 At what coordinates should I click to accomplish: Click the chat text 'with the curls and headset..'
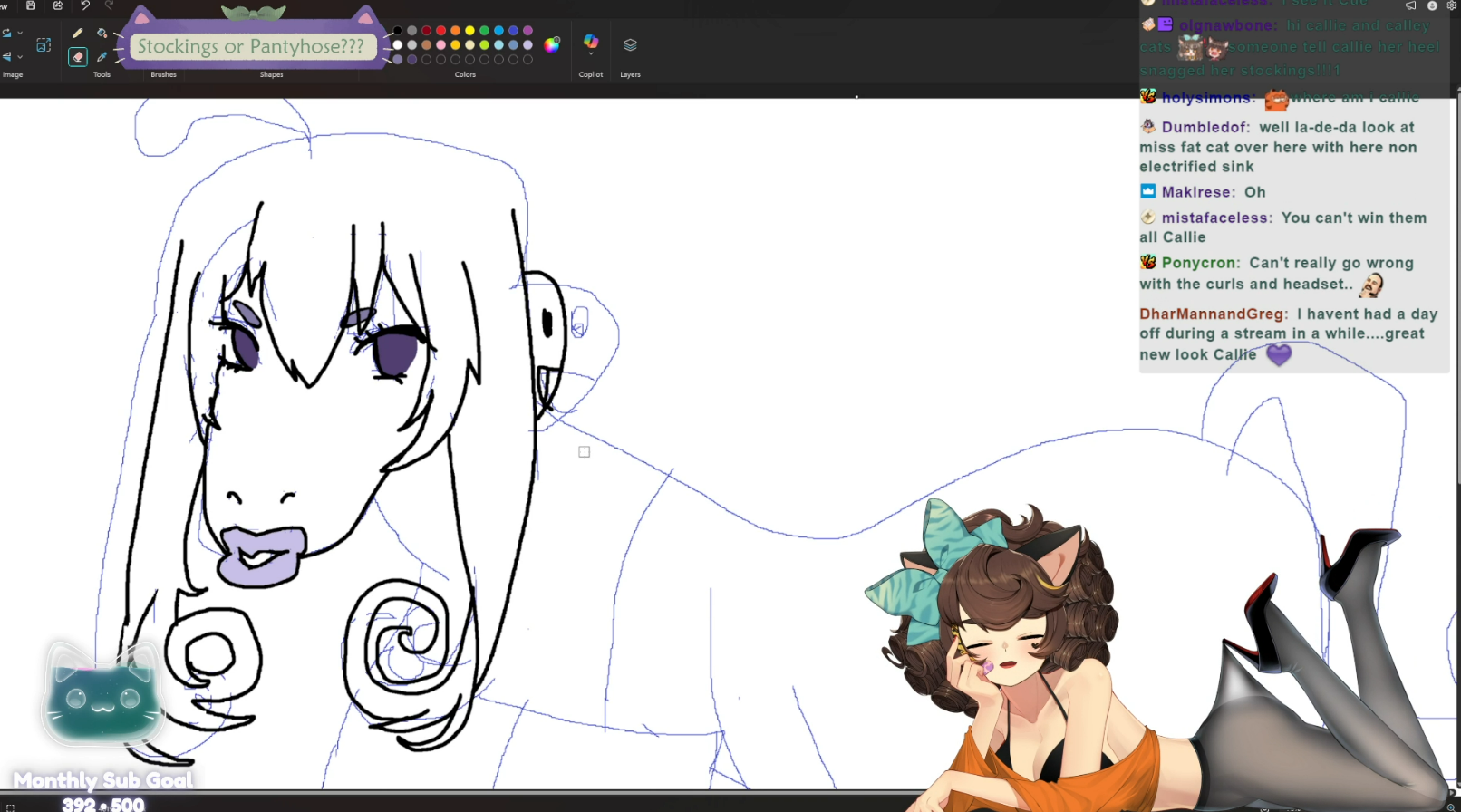coord(1246,285)
